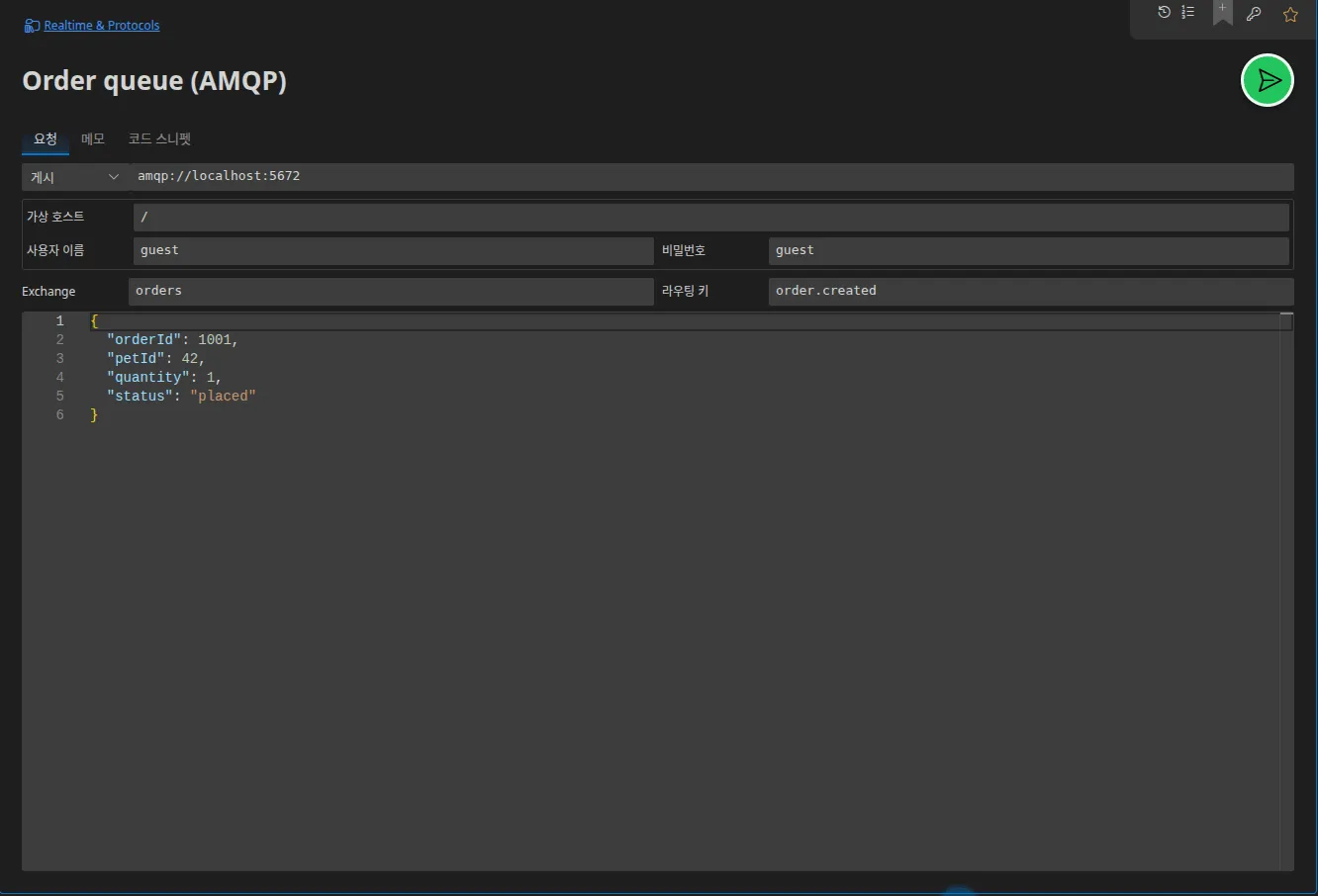Click the "quantity": 1 line
Viewport: 1318px width, 896px height.
(x=164, y=378)
